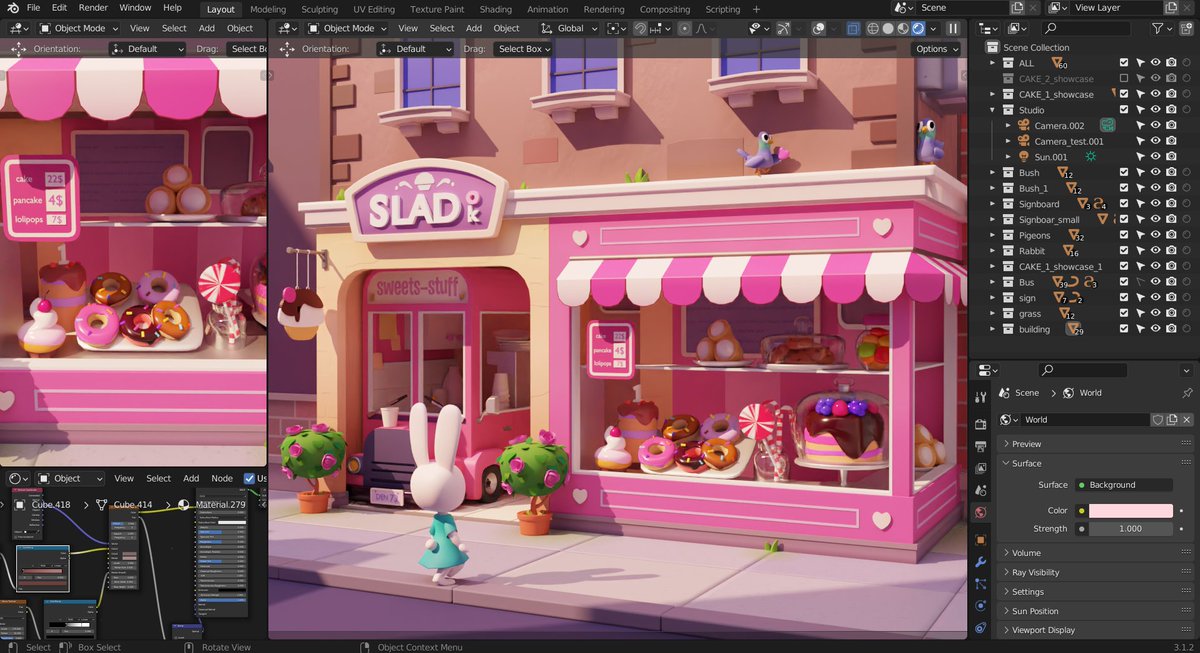Switch to the Compositing workspace tab

tap(665, 9)
